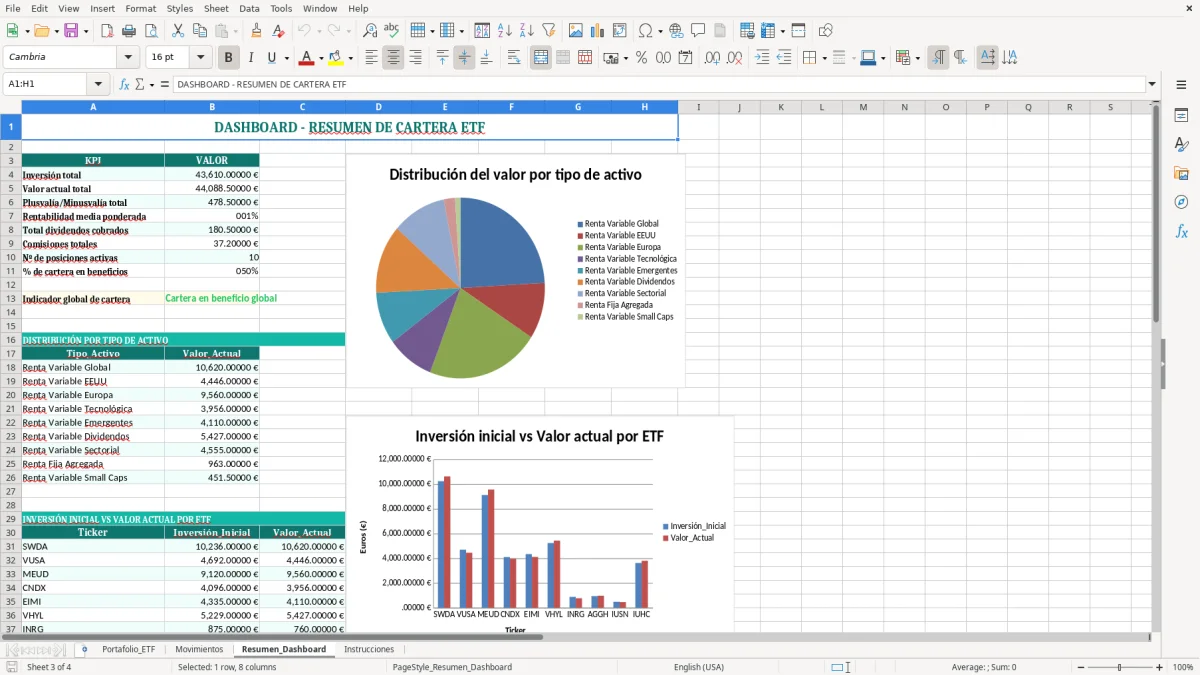The image size is (1200, 675).
Task: Toggle Center Horizontally alignment
Action: coord(393,58)
